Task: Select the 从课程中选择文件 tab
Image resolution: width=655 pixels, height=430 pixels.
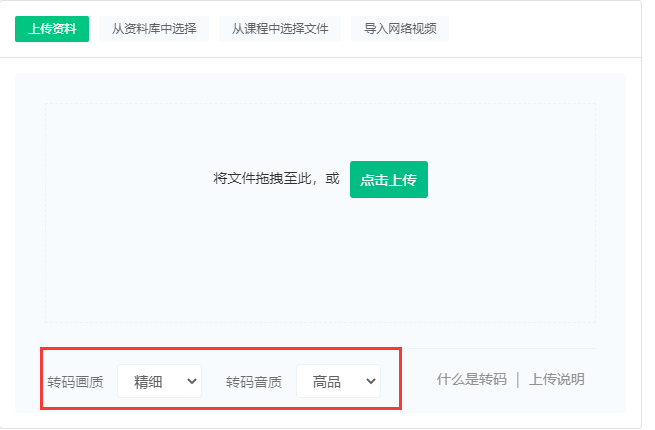Action: [280, 29]
